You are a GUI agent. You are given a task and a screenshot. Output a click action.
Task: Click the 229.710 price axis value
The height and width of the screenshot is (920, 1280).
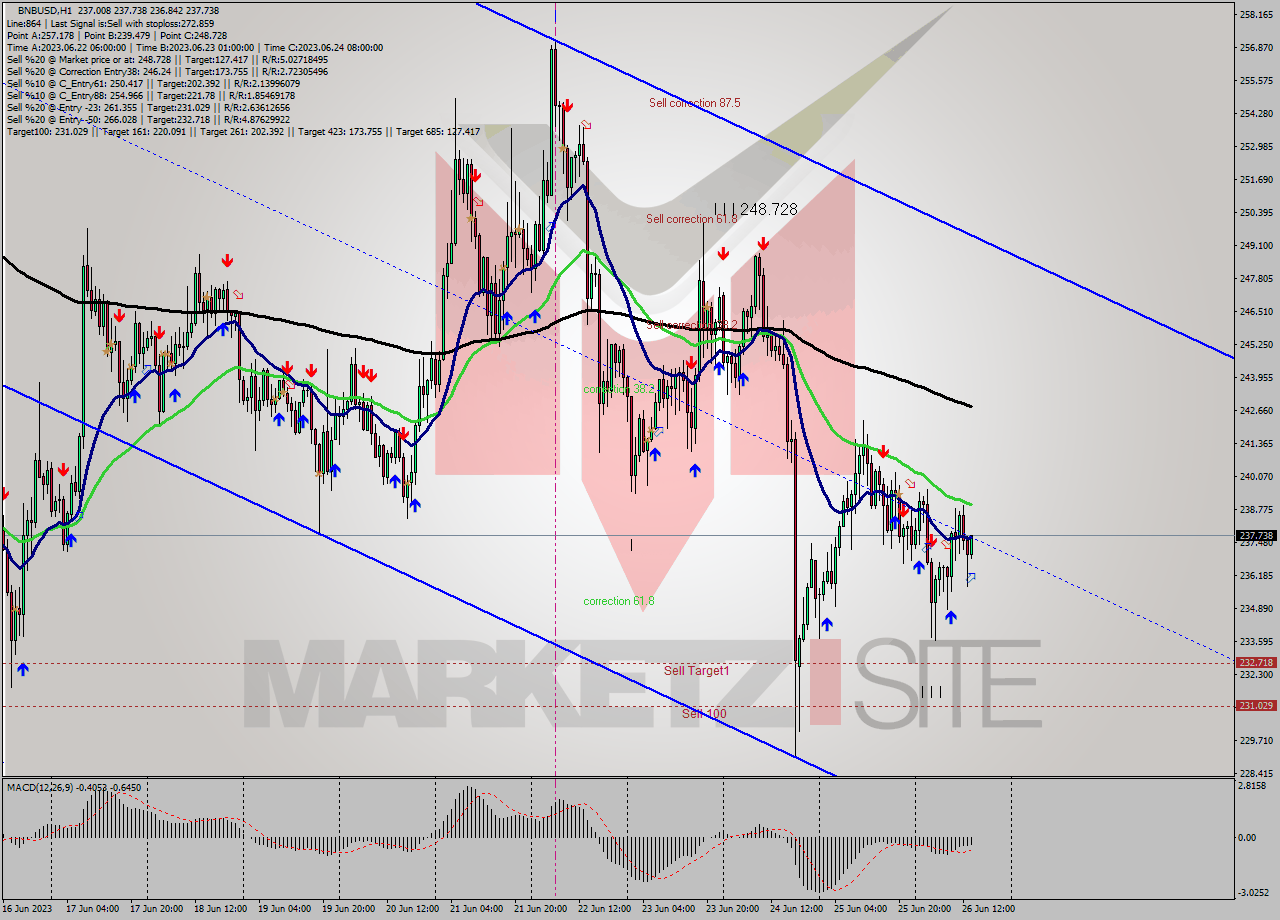[1256, 740]
